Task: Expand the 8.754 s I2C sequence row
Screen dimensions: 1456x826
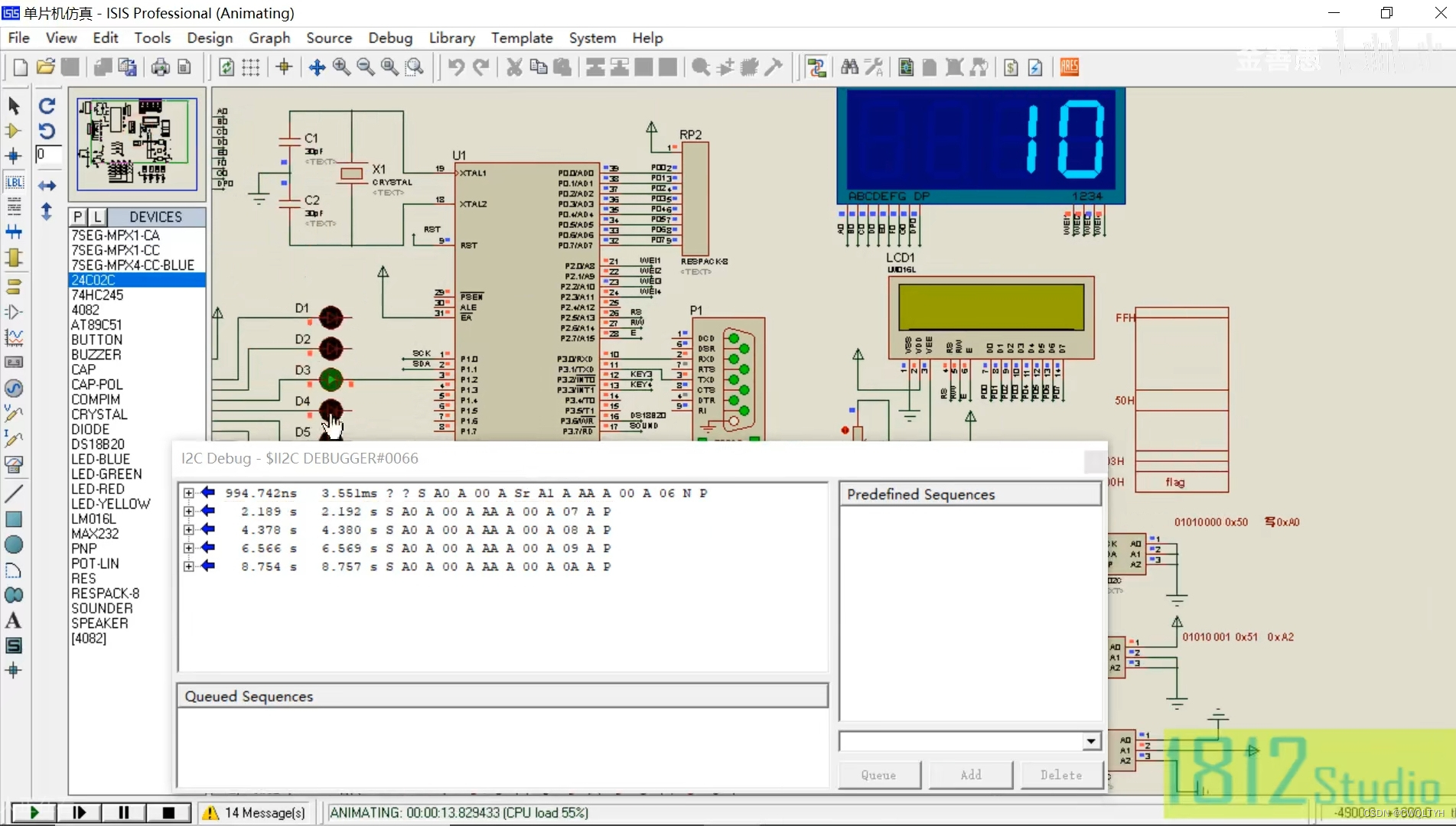Action: [189, 567]
